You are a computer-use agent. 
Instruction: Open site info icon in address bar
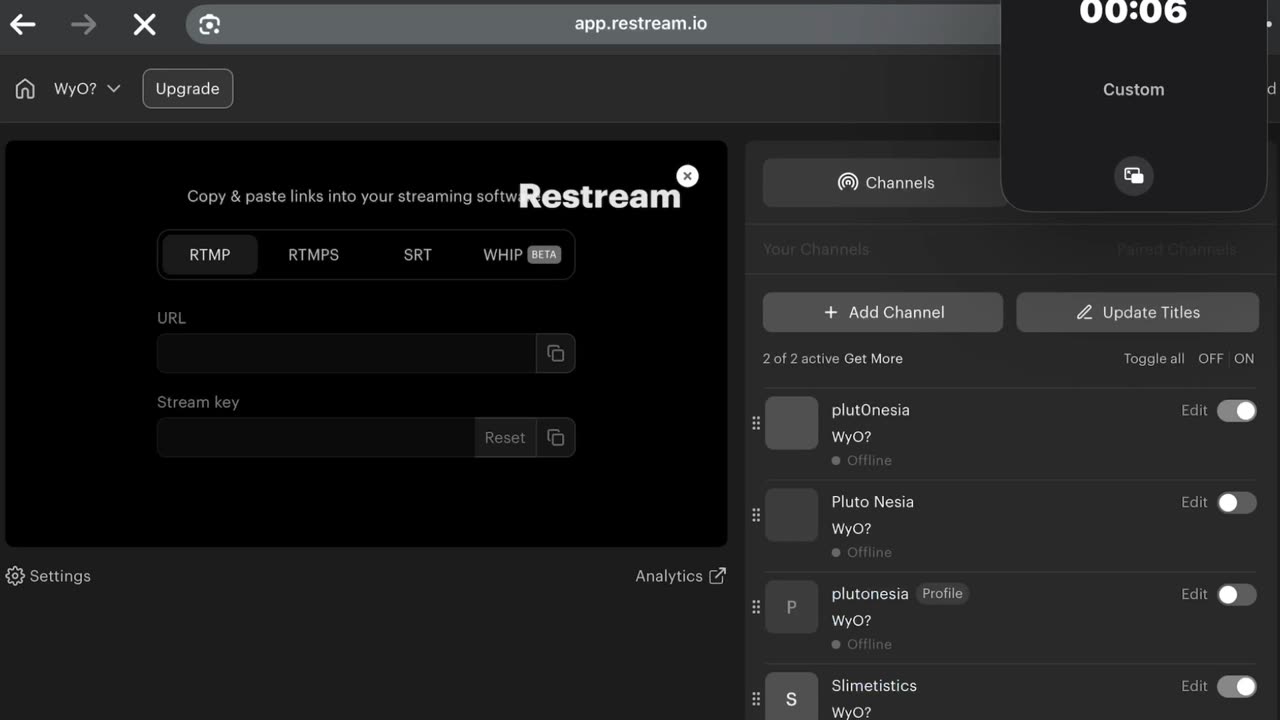(x=209, y=25)
